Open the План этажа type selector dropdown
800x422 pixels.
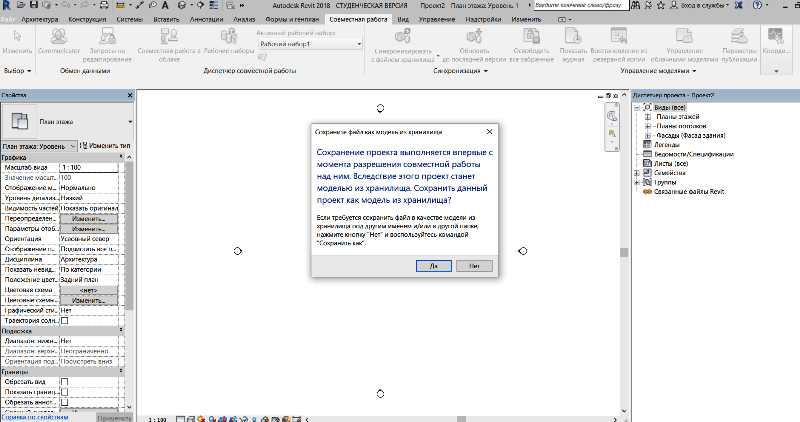(130, 121)
